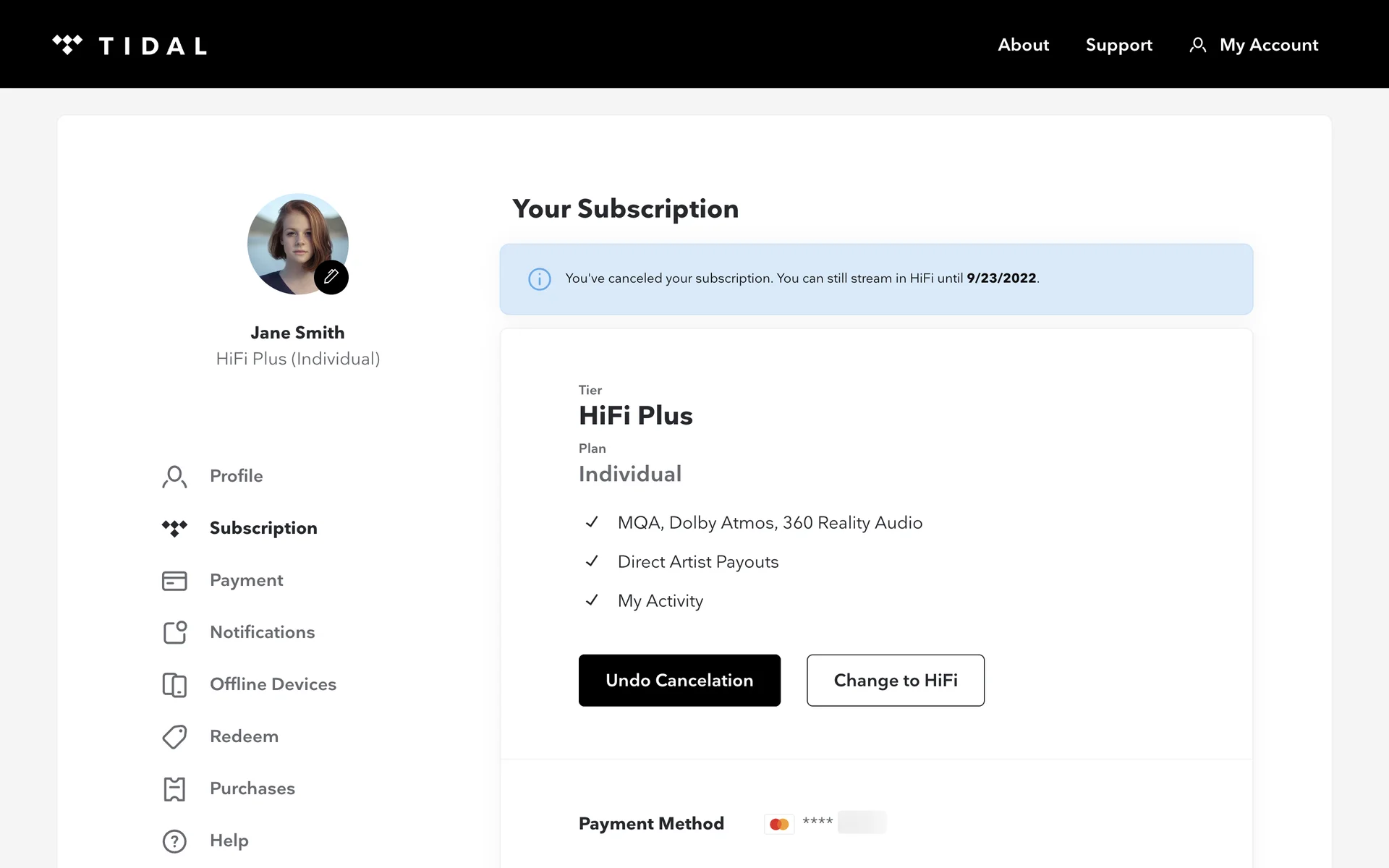Click the Help question mark icon
The height and width of the screenshot is (868, 1389).
click(x=174, y=841)
